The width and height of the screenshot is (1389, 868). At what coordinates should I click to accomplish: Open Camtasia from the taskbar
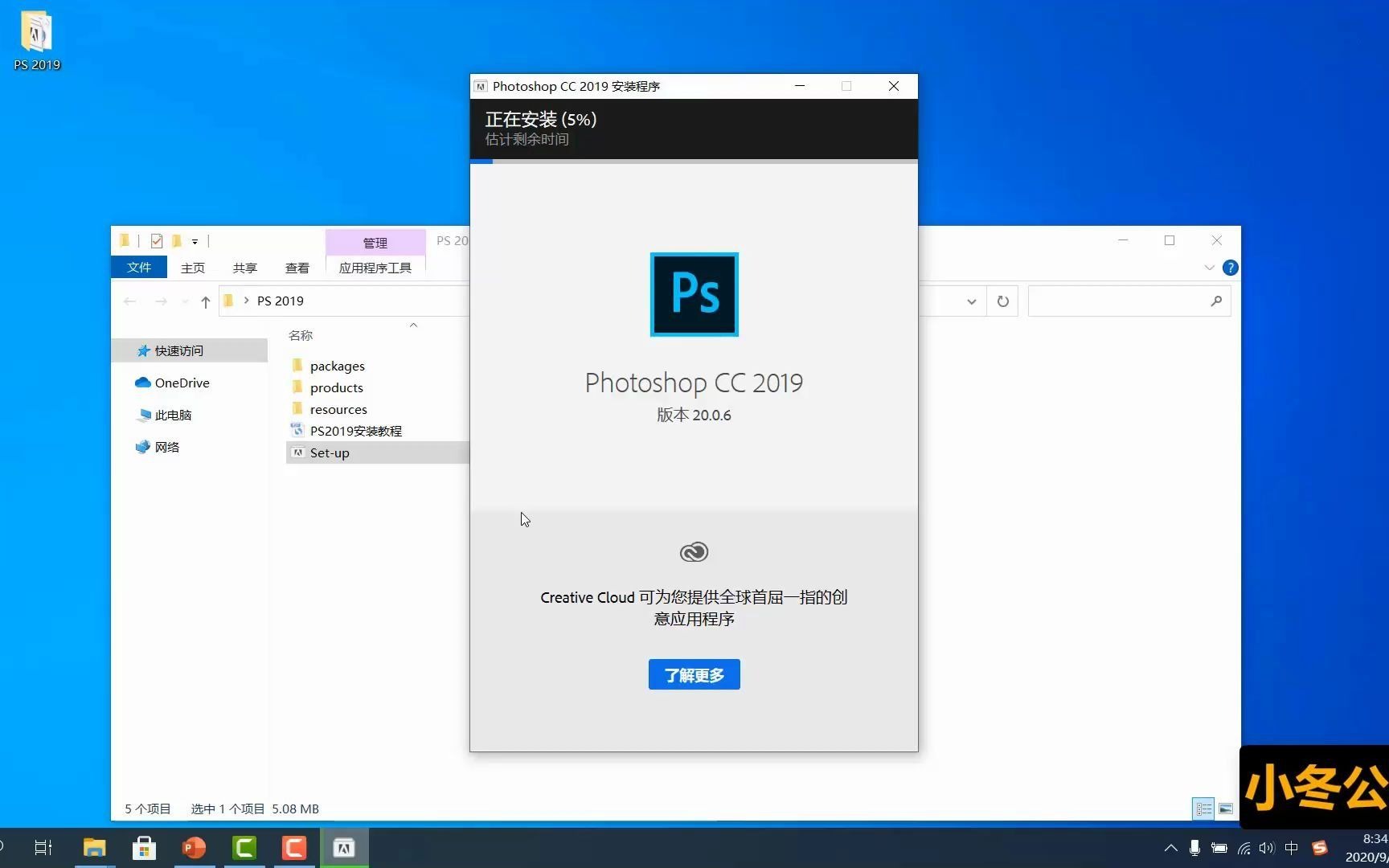(244, 847)
